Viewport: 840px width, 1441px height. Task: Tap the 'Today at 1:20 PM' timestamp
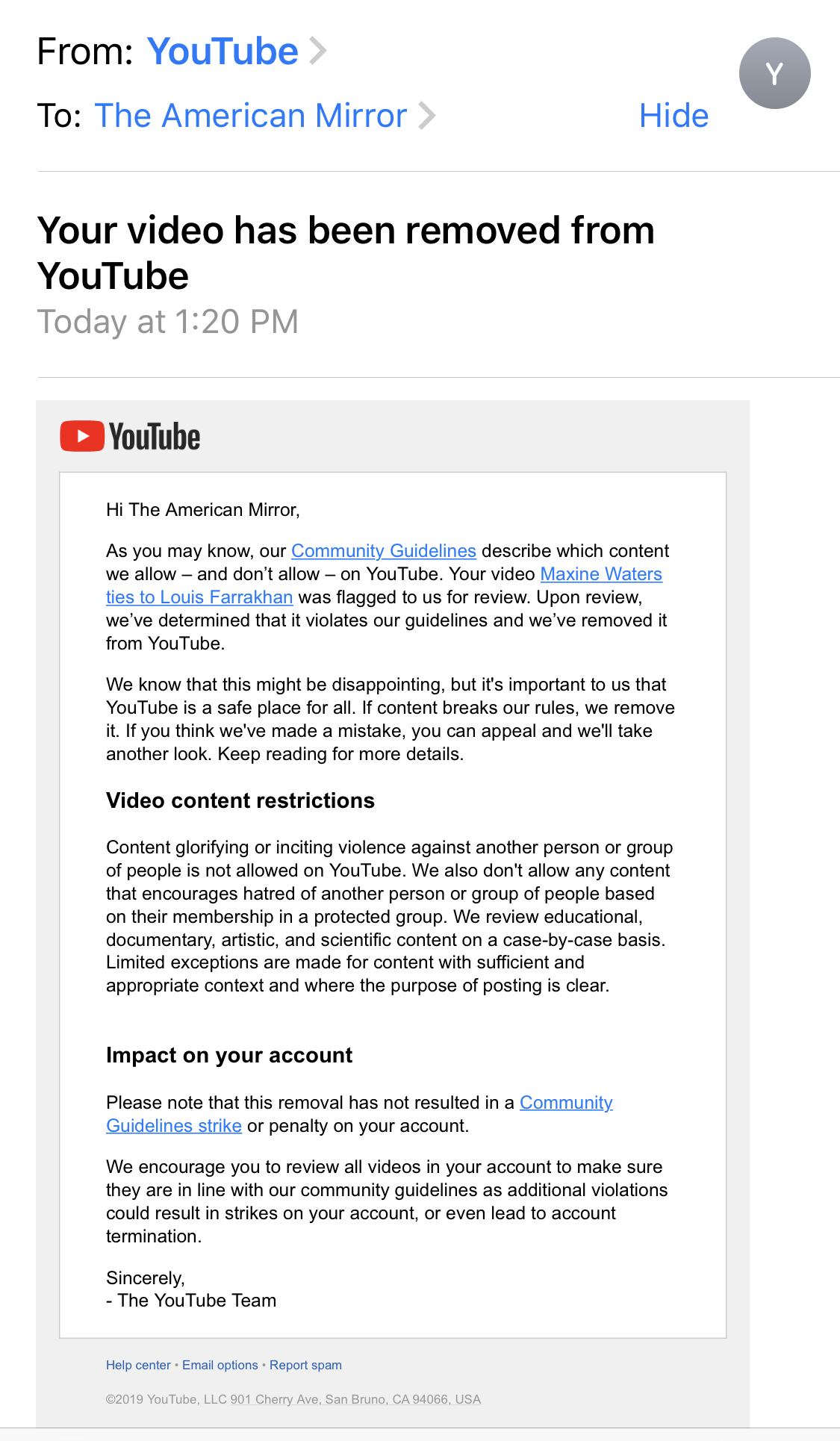click(168, 322)
